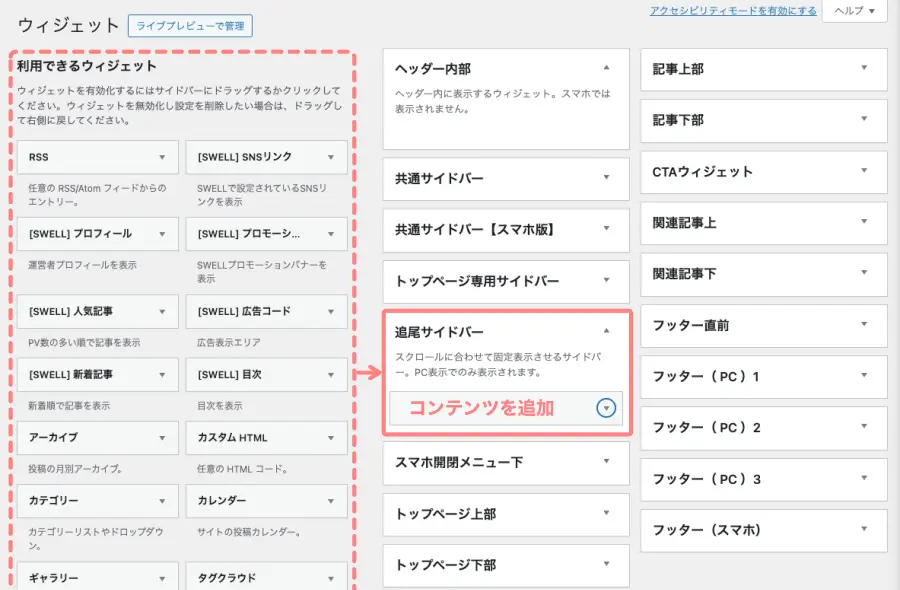Open the コンテンツを追加 circular dropdown icon
The image size is (900, 590).
(608, 407)
